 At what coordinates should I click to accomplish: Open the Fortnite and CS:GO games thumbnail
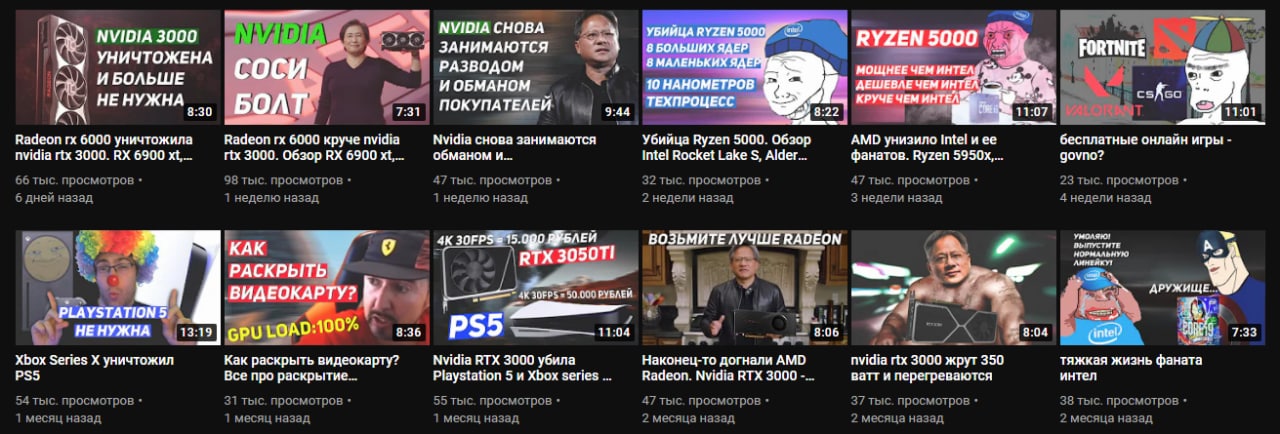click(x=1163, y=67)
